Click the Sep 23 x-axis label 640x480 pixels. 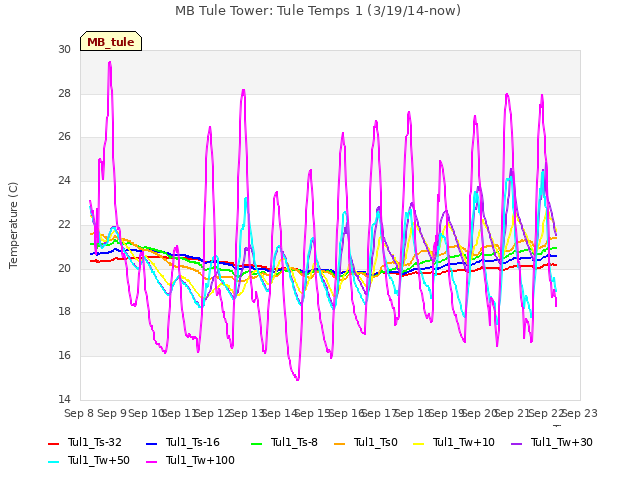pos(580,413)
